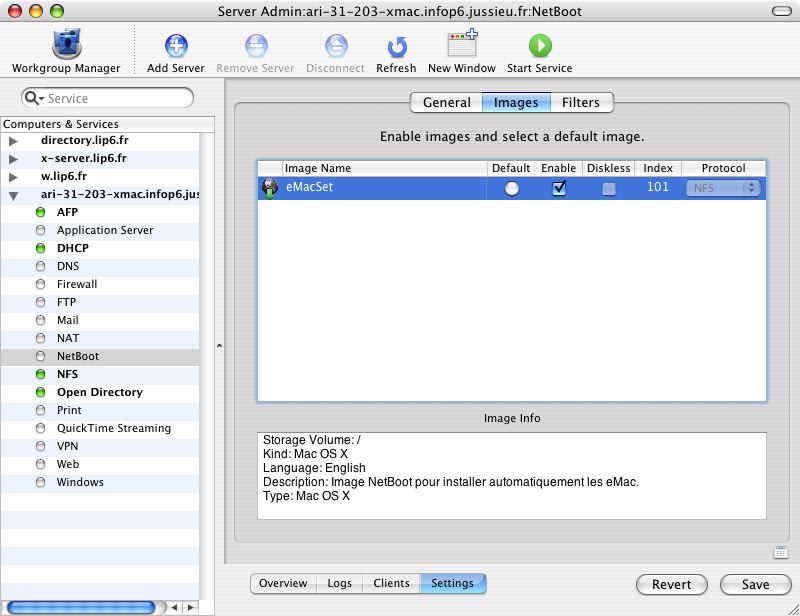Viewport: 800px width, 616px height.
Task: Click the eMacSet image icon
Action: point(270,188)
